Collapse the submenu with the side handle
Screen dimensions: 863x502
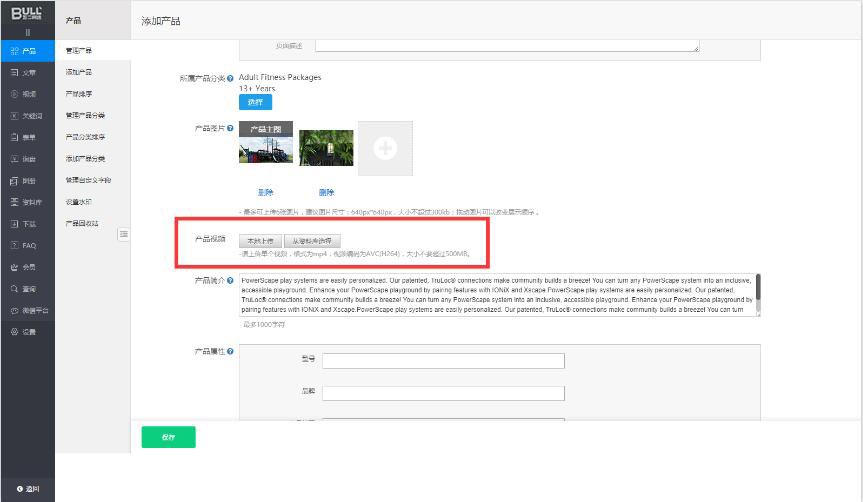point(123,234)
